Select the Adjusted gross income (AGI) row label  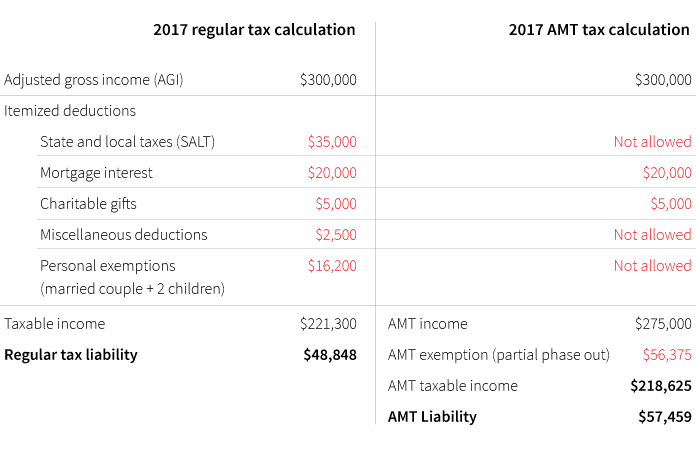coord(94,80)
